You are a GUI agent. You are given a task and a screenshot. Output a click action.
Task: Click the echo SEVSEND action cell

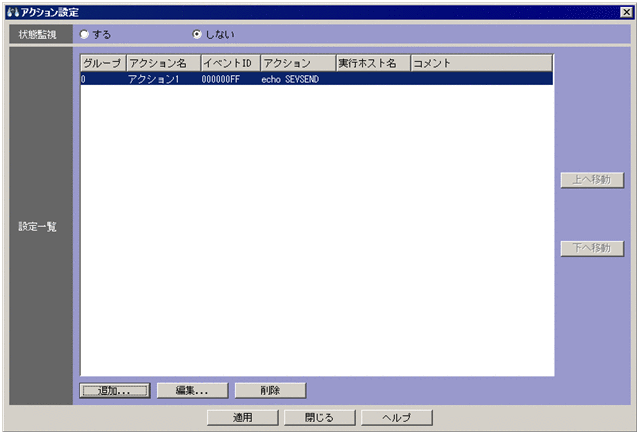click(x=290, y=79)
